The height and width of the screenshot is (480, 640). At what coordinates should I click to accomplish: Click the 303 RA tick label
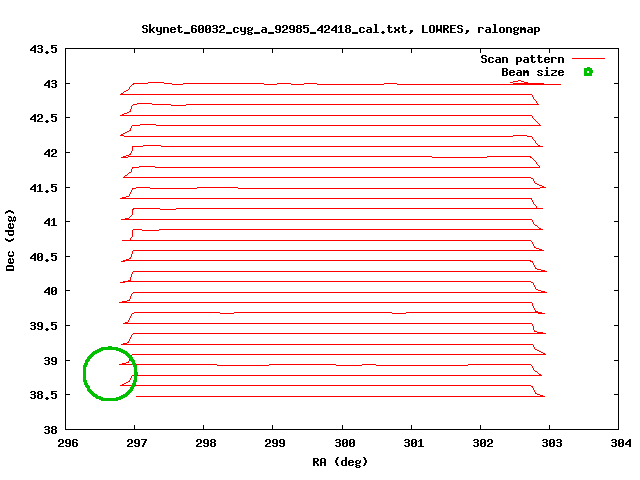tap(552, 443)
